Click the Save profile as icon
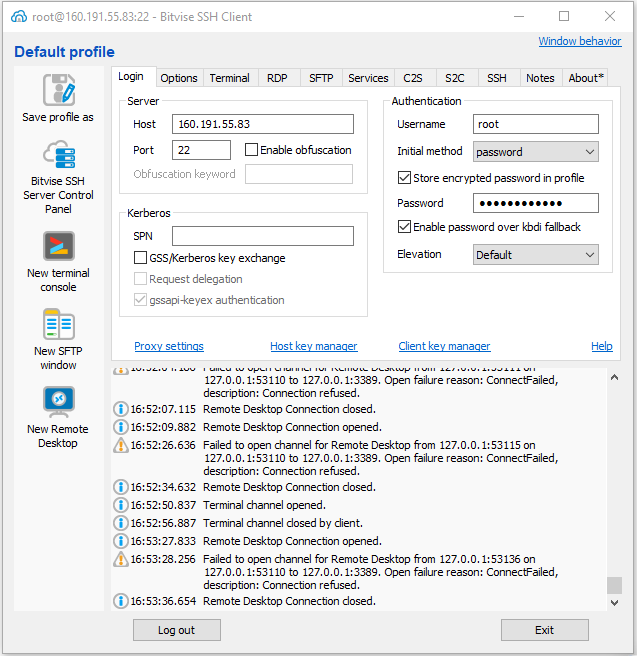Image resolution: width=637 pixels, height=656 pixels. point(59,90)
